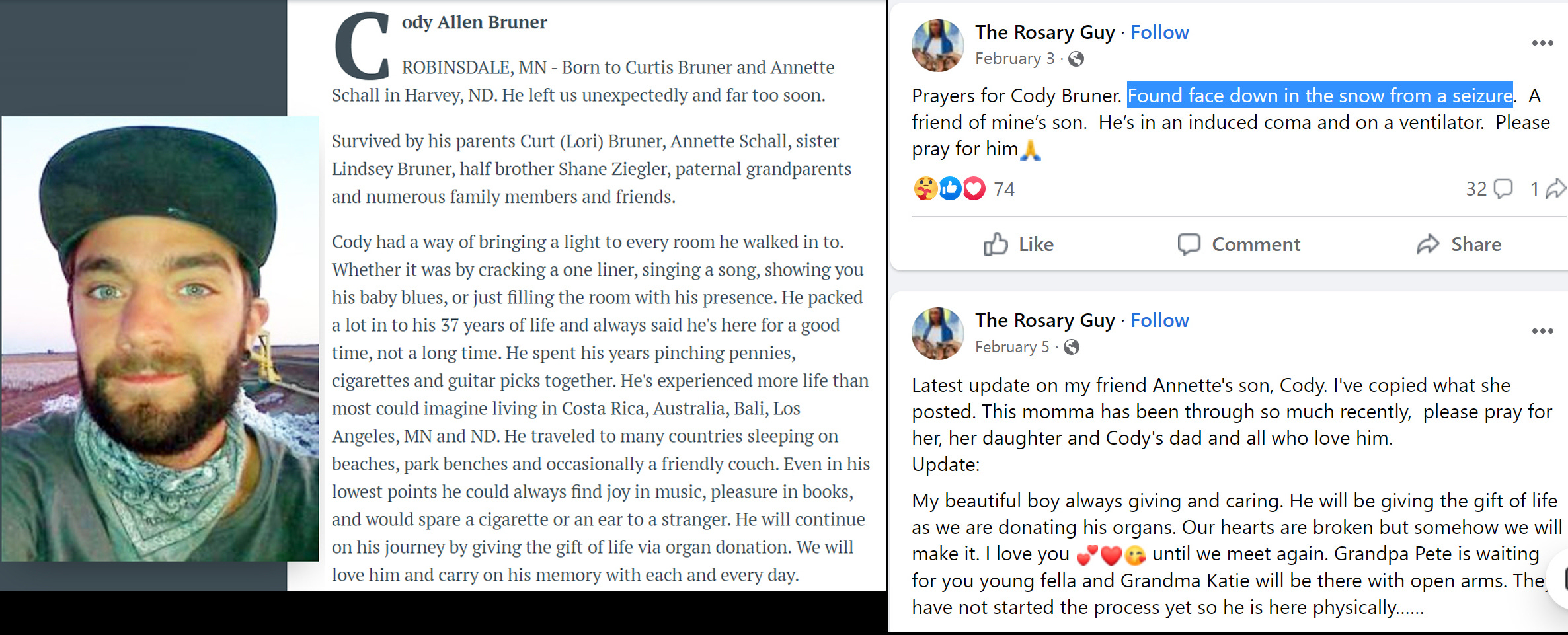The width and height of the screenshot is (1568, 635).
Task: Click the February 3 post date
Action: (1015, 59)
